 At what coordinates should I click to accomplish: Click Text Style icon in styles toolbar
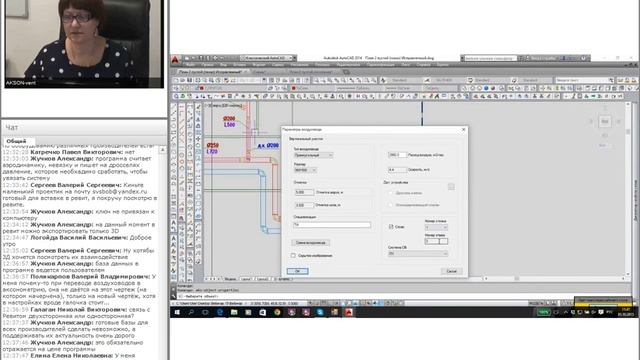tap(384, 80)
